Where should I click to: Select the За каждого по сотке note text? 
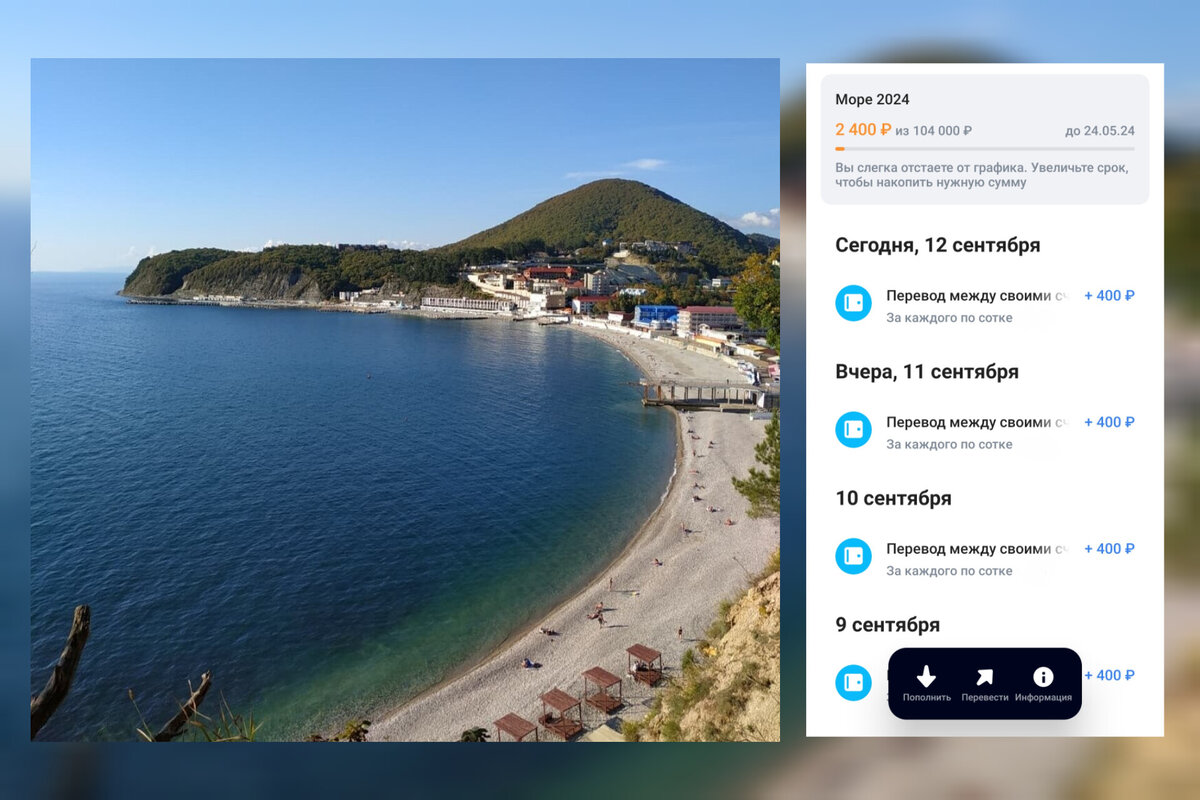(x=948, y=317)
